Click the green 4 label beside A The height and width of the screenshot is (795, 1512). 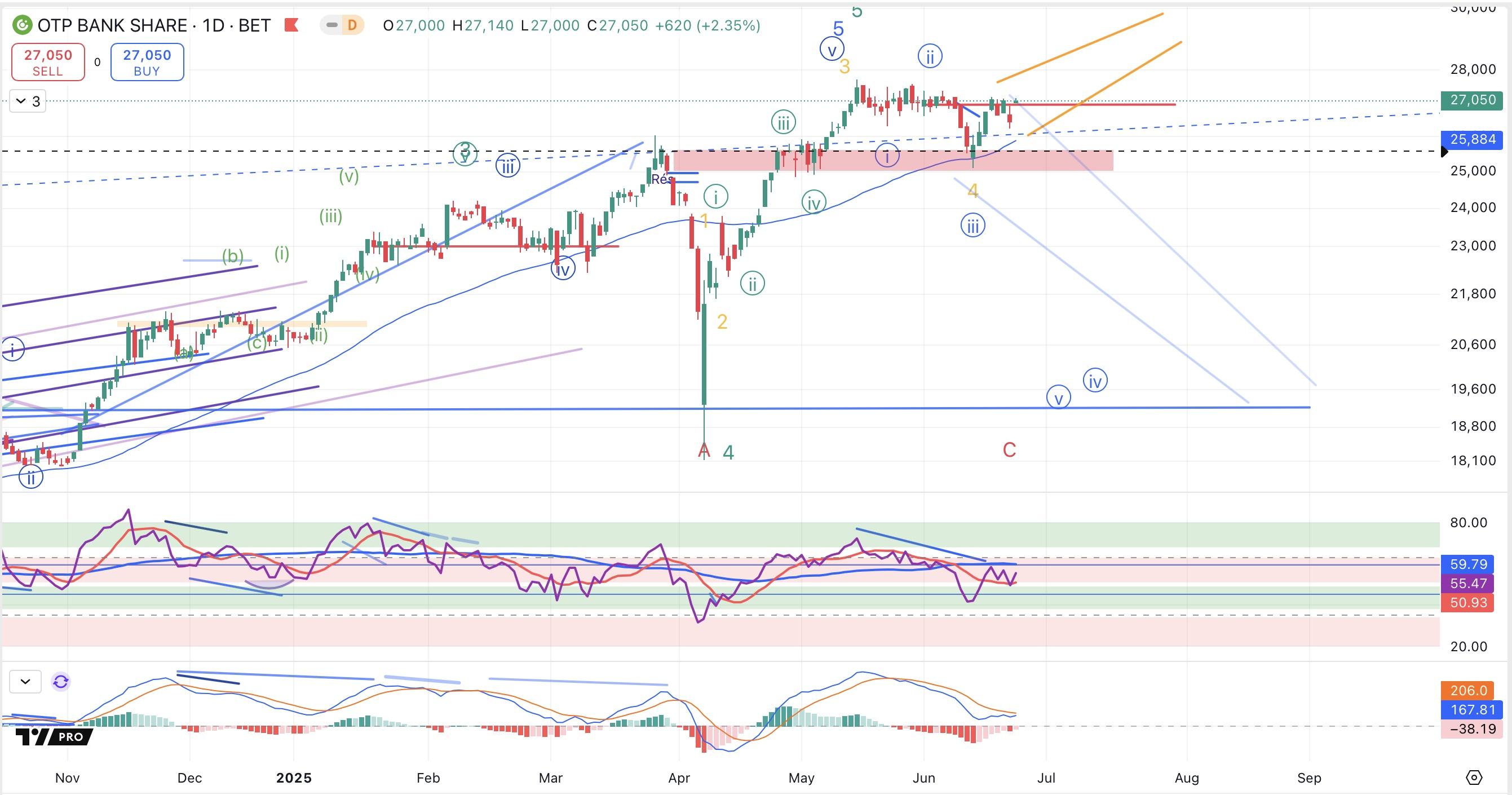(728, 453)
